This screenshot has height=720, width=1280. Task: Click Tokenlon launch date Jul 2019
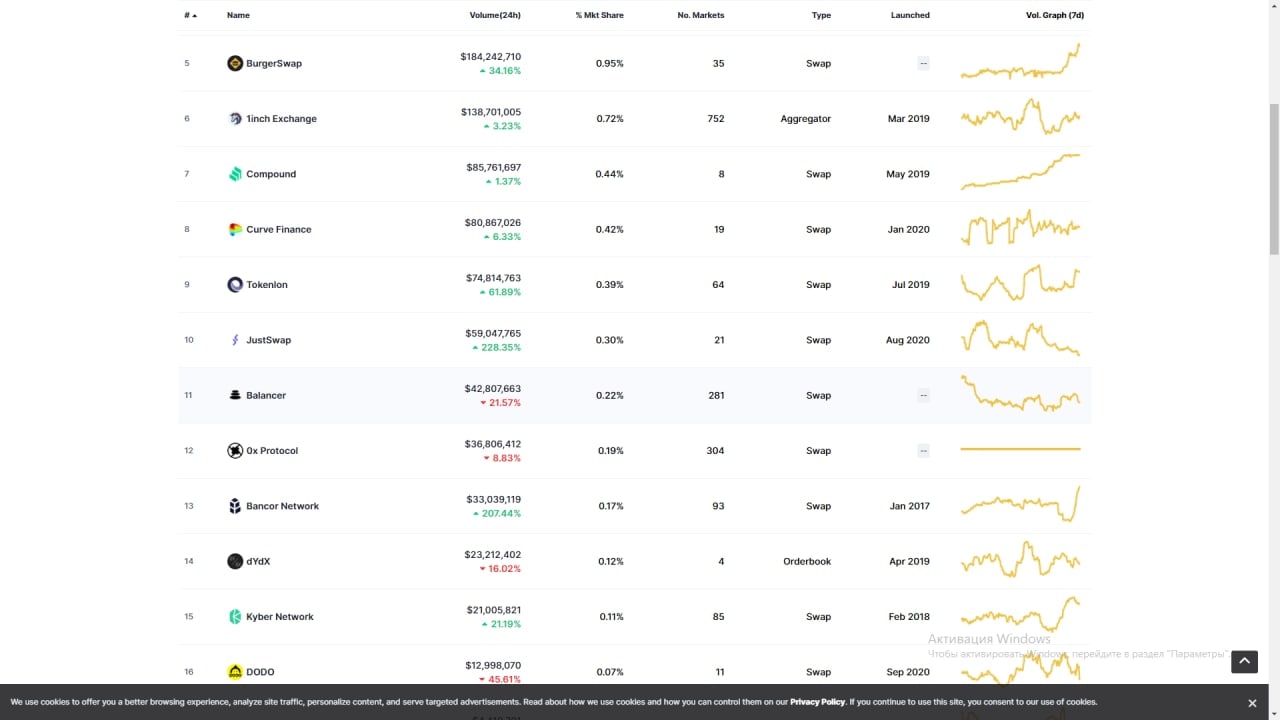pyautogui.click(x=910, y=284)
